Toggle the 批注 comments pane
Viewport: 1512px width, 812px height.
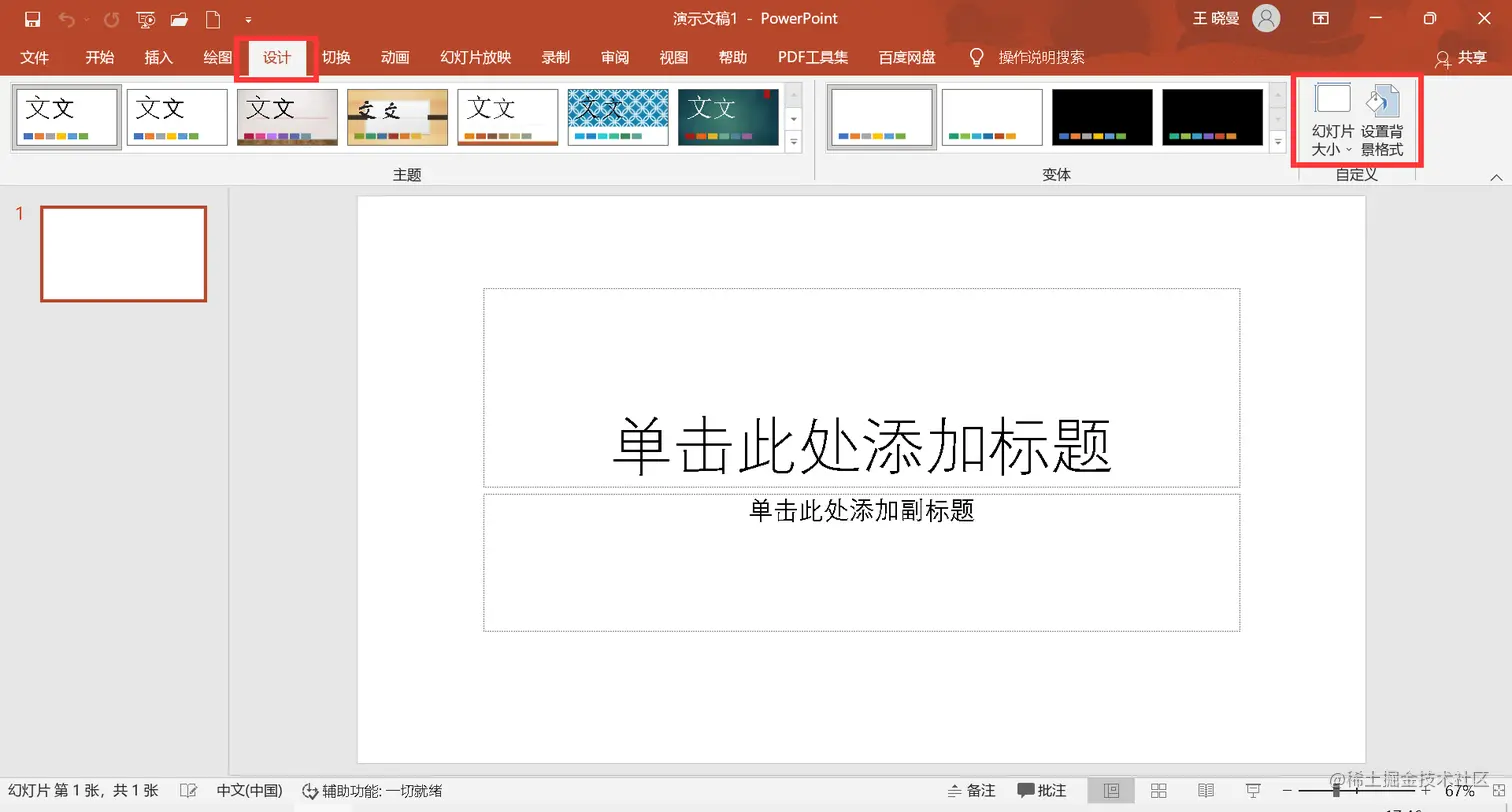(1041, 790)
